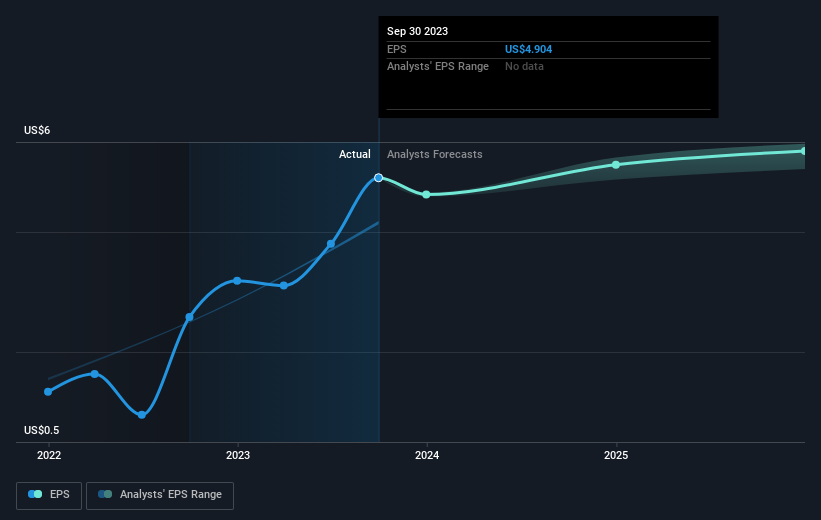
Task: Click the 2022 axis label
Action: tap(49, 456)
